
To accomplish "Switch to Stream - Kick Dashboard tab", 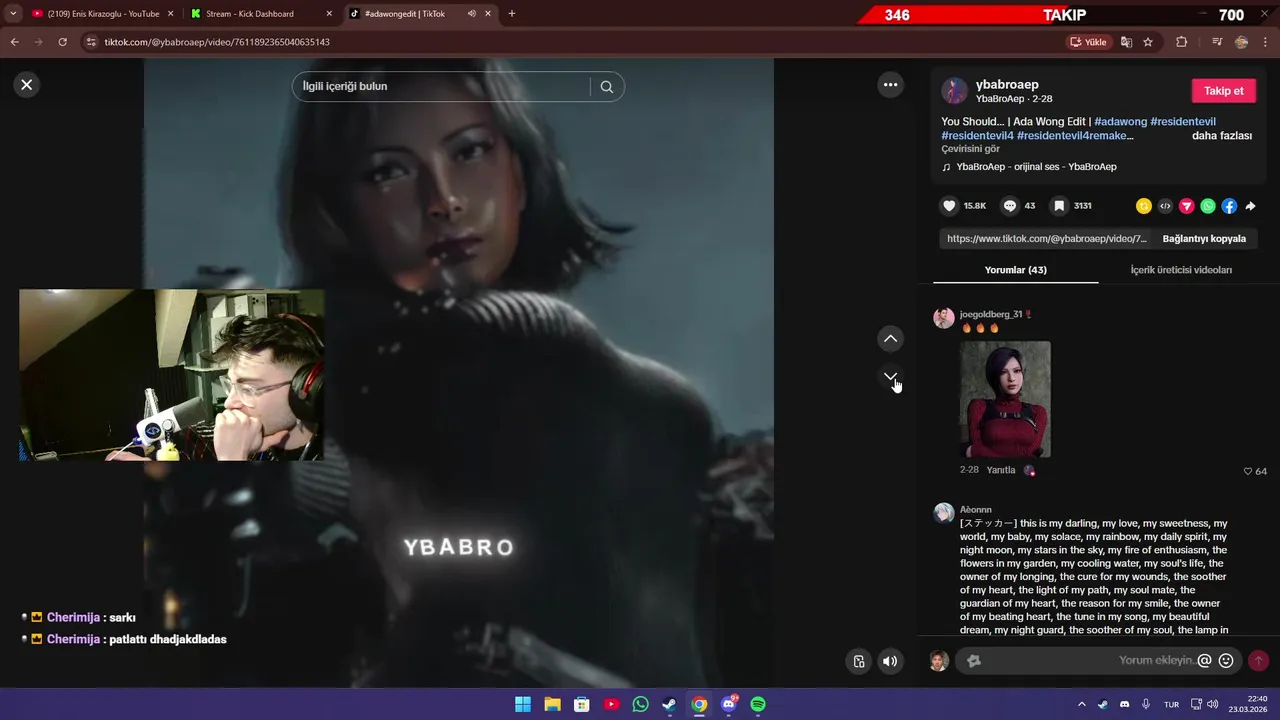I will 250,14.
